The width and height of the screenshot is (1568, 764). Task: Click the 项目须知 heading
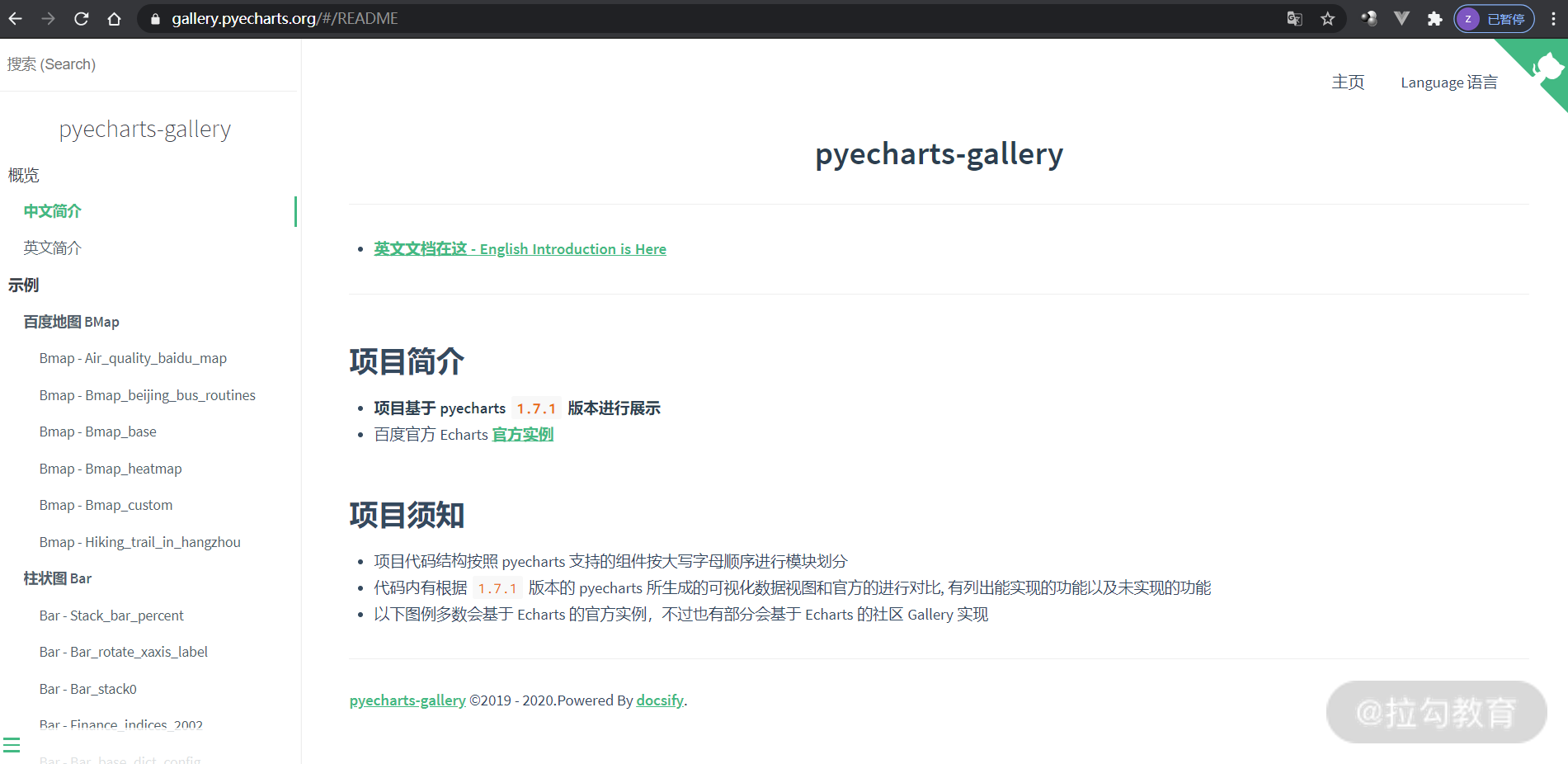[x=407, y=515]
